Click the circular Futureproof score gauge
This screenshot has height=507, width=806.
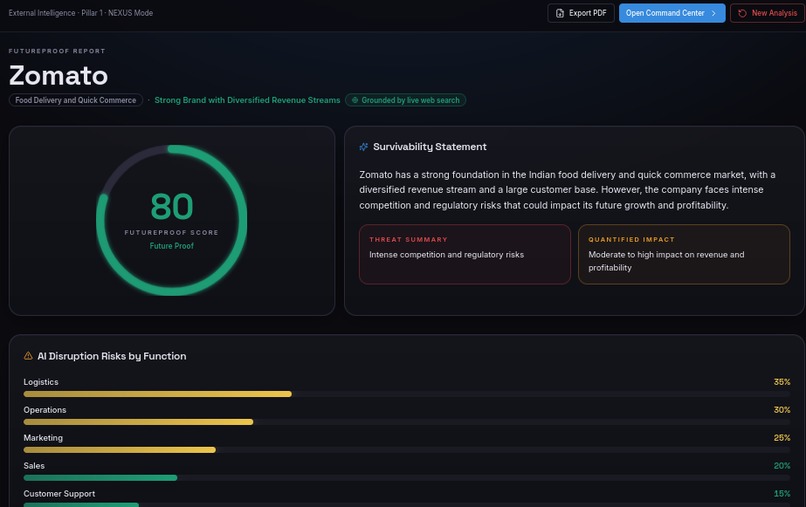(x=172, y=220)
